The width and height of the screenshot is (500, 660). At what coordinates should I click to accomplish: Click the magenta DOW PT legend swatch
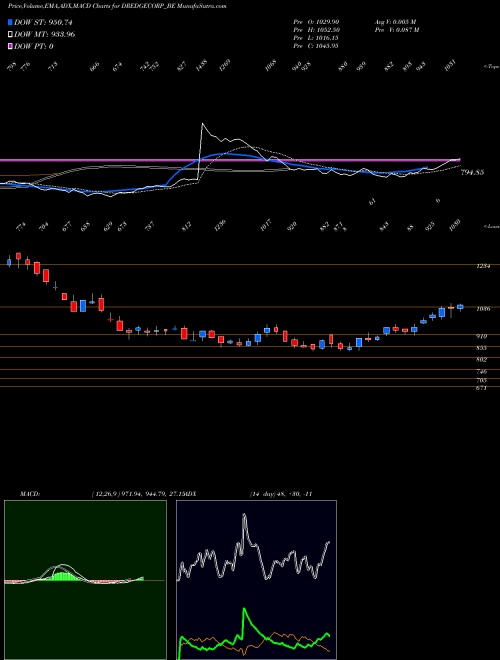tap(11, 46)
